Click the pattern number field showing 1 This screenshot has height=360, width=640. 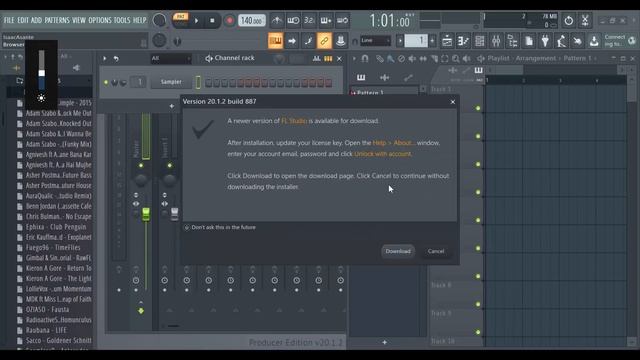[416, 40]
